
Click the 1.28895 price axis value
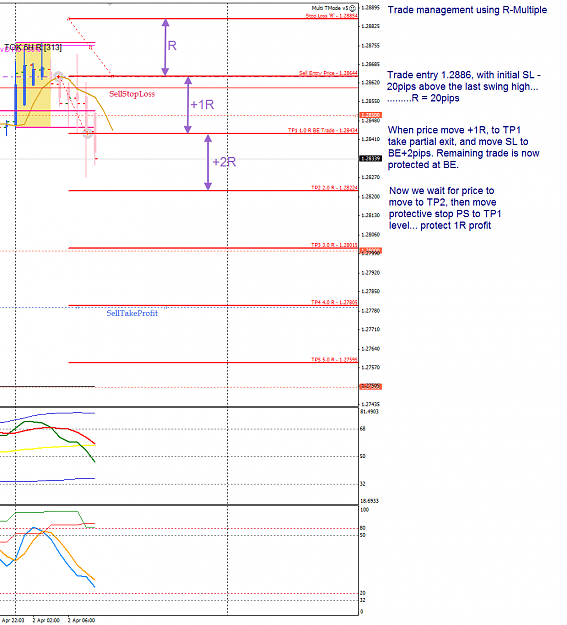370,8
